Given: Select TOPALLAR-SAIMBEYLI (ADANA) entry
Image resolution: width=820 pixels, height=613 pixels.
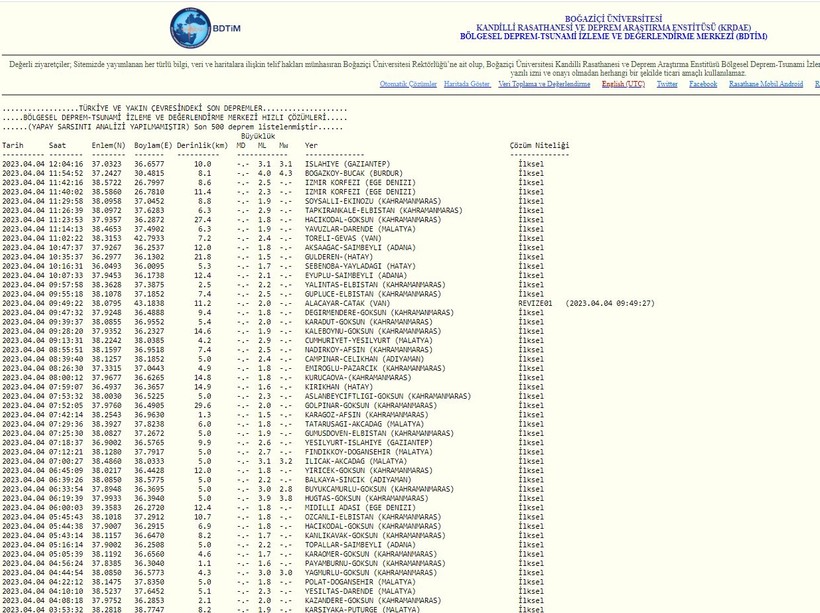Looking at the screenshot, I should 360,544.
